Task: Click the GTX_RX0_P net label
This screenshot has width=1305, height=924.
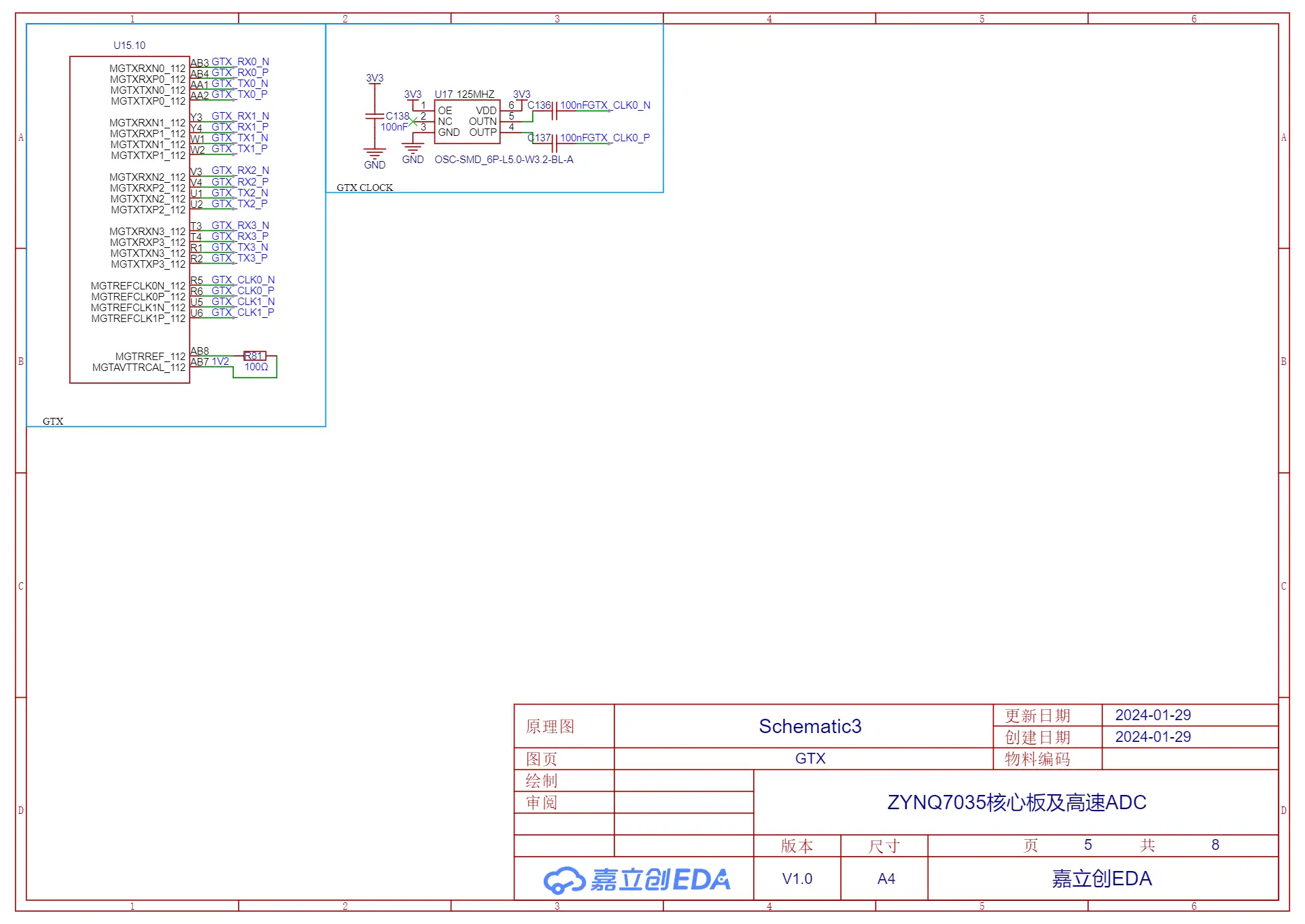Action: click(x=240, y=73)
